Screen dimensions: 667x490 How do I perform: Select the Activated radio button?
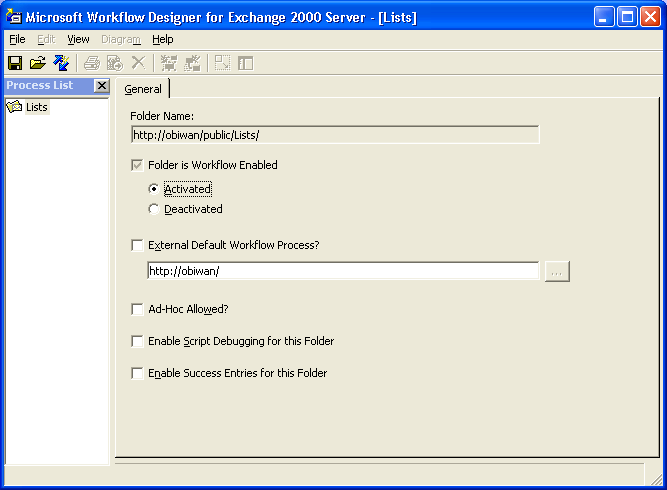coord(153,189)
